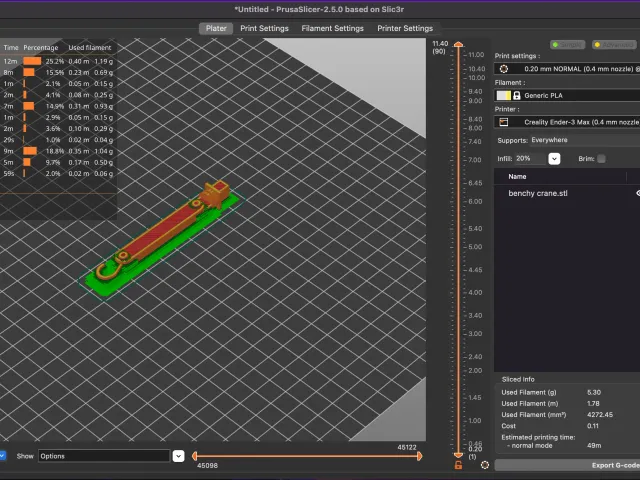
Task: Click the Used filament legend header
Action: point(90,48)
